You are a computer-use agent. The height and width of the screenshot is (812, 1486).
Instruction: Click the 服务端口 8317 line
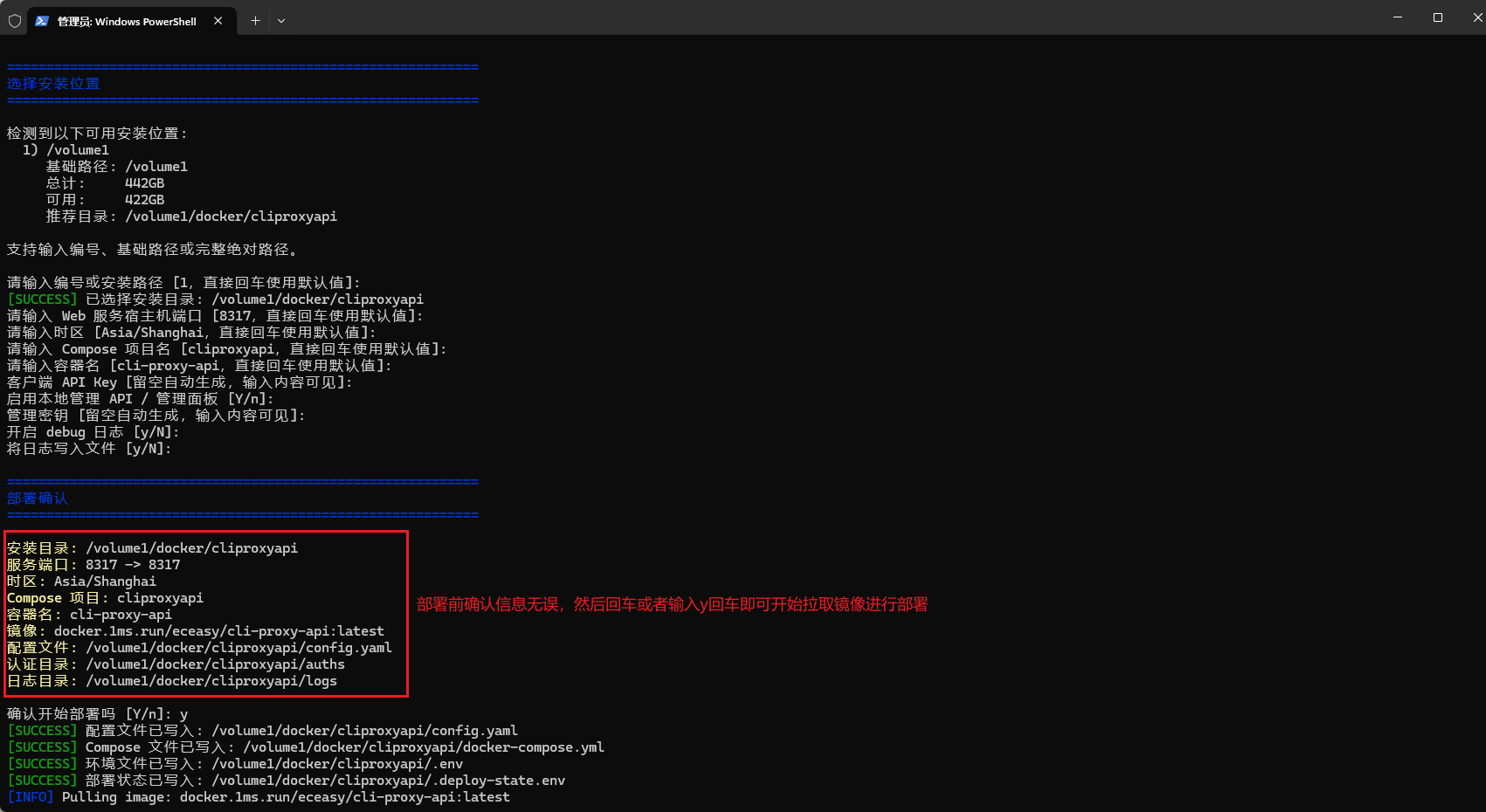coord(93,565)
